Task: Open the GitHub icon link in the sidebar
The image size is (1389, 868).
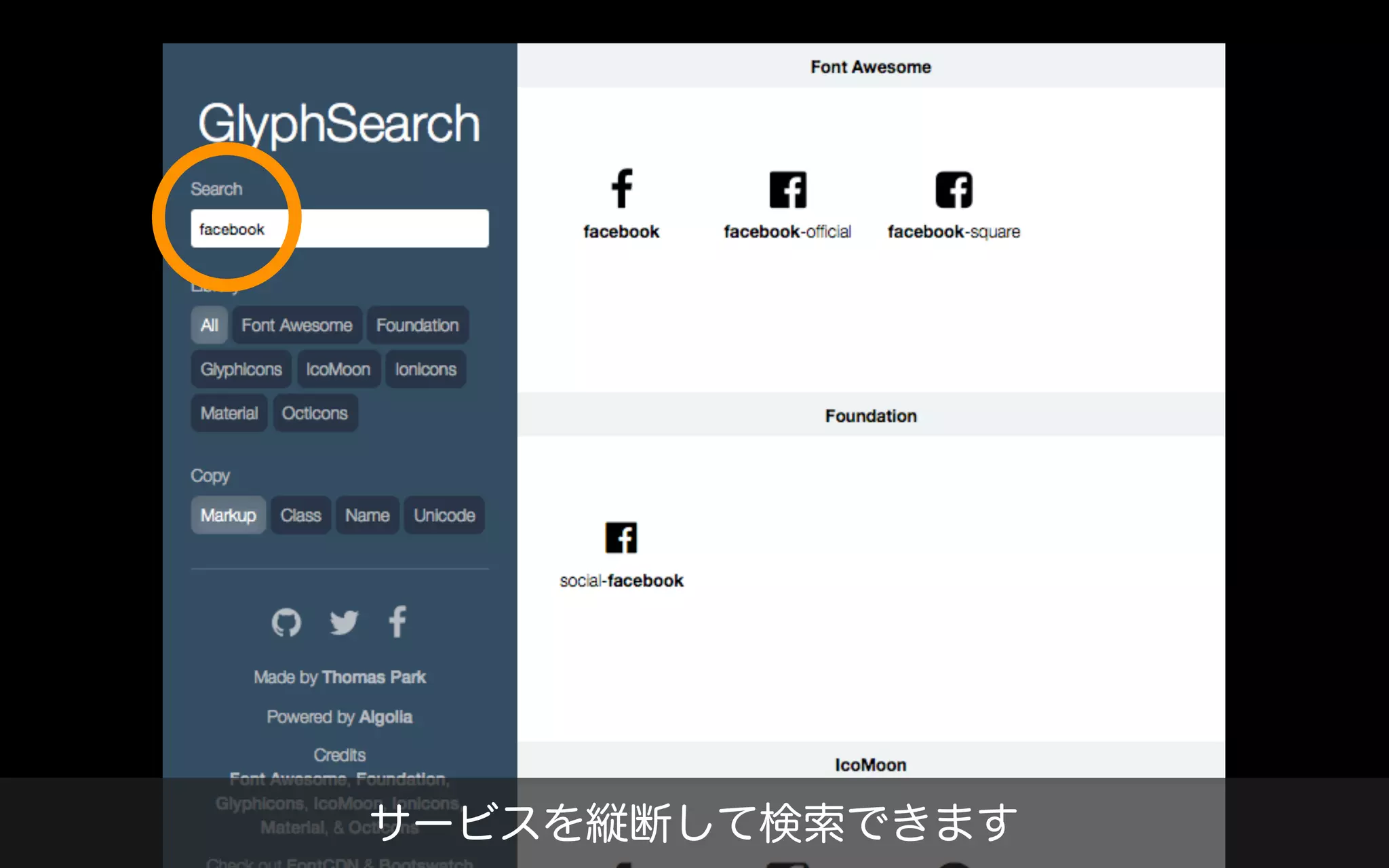Action: pos(286,622)
